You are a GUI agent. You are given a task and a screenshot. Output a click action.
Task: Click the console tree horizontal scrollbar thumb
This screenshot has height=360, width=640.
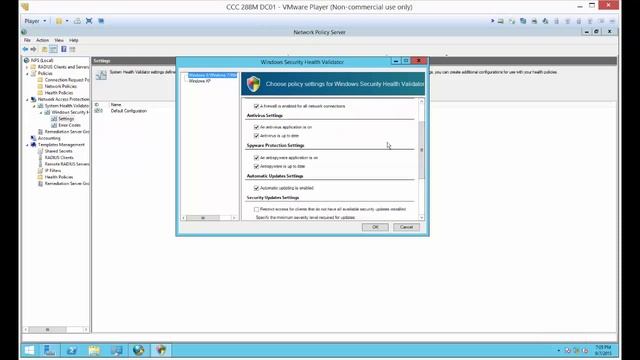(x=47, y=329)
